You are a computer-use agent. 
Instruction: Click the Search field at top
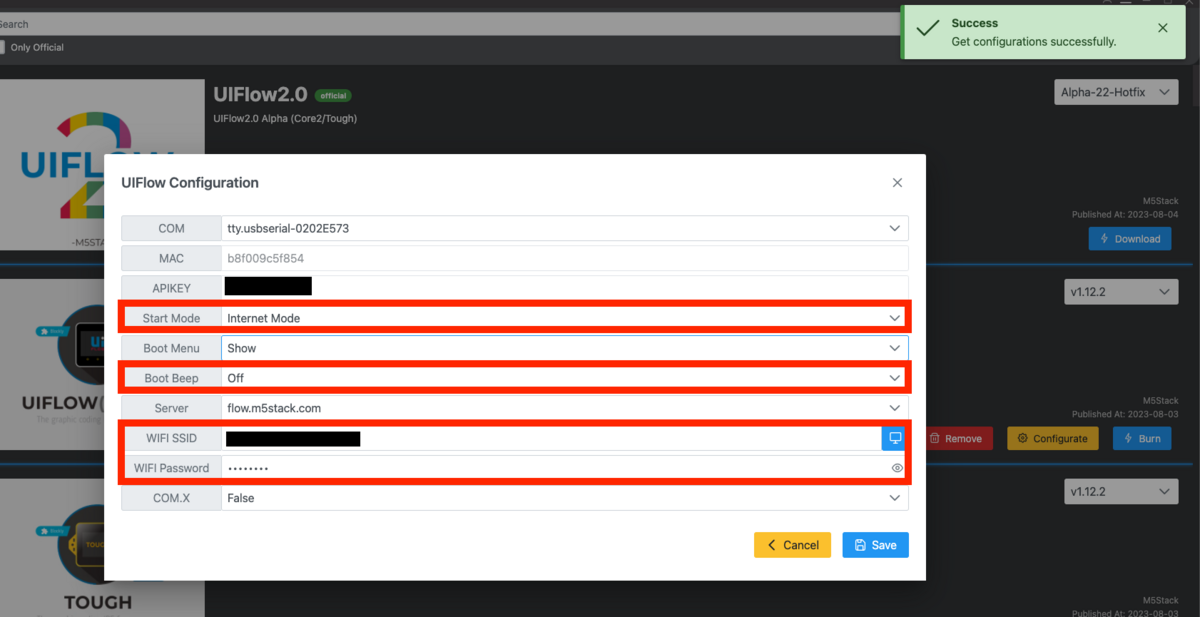(450, 24)
